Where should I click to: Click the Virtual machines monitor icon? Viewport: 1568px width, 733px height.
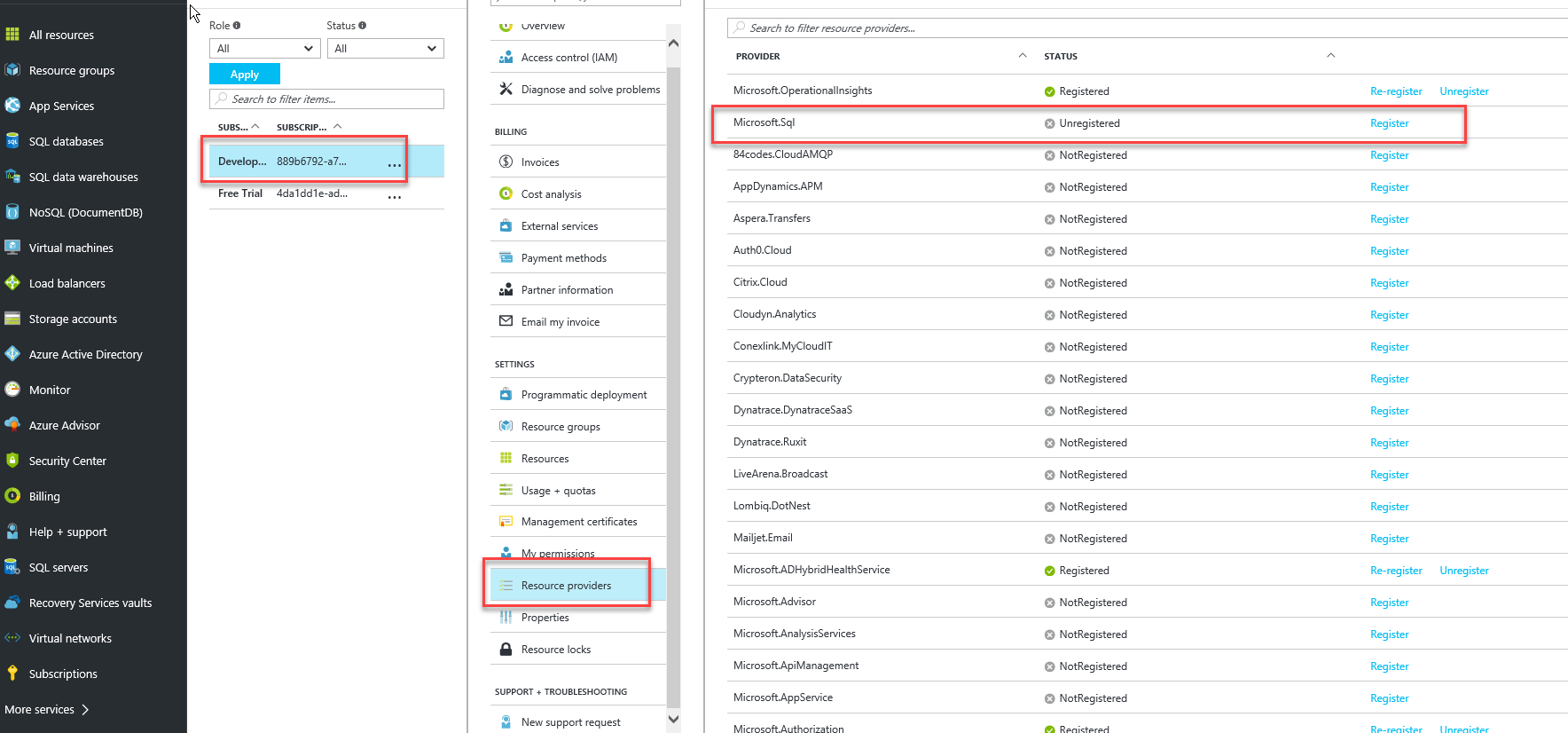(x=12, y=248)
